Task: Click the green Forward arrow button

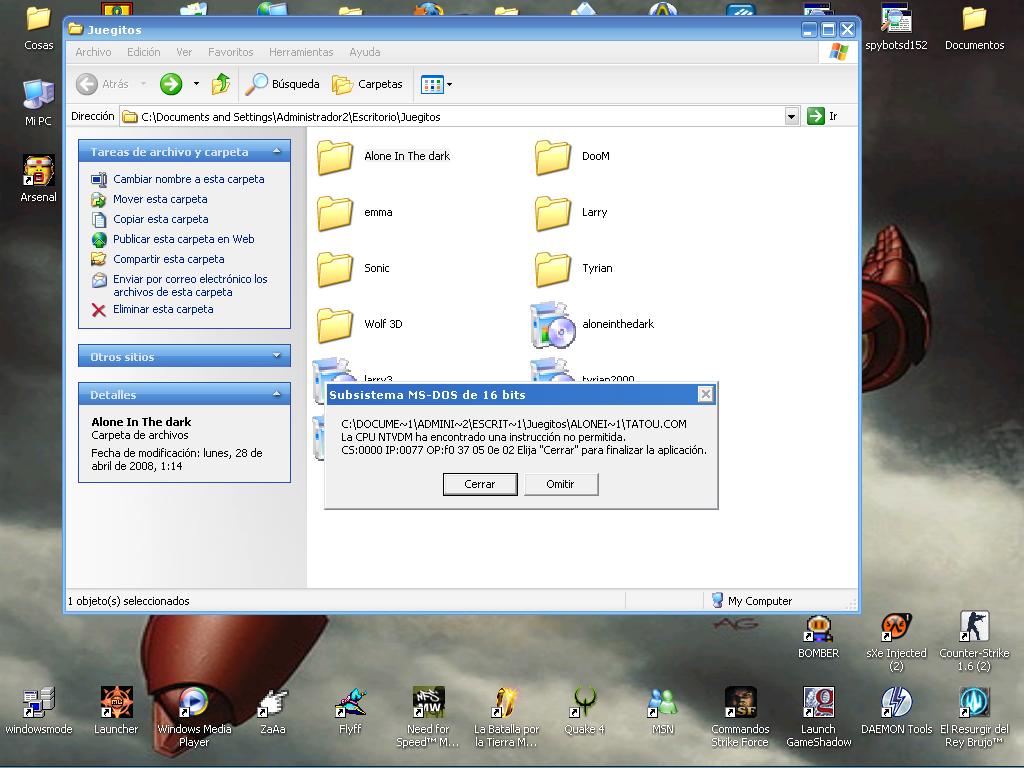Action: click(x=171, y=84)
